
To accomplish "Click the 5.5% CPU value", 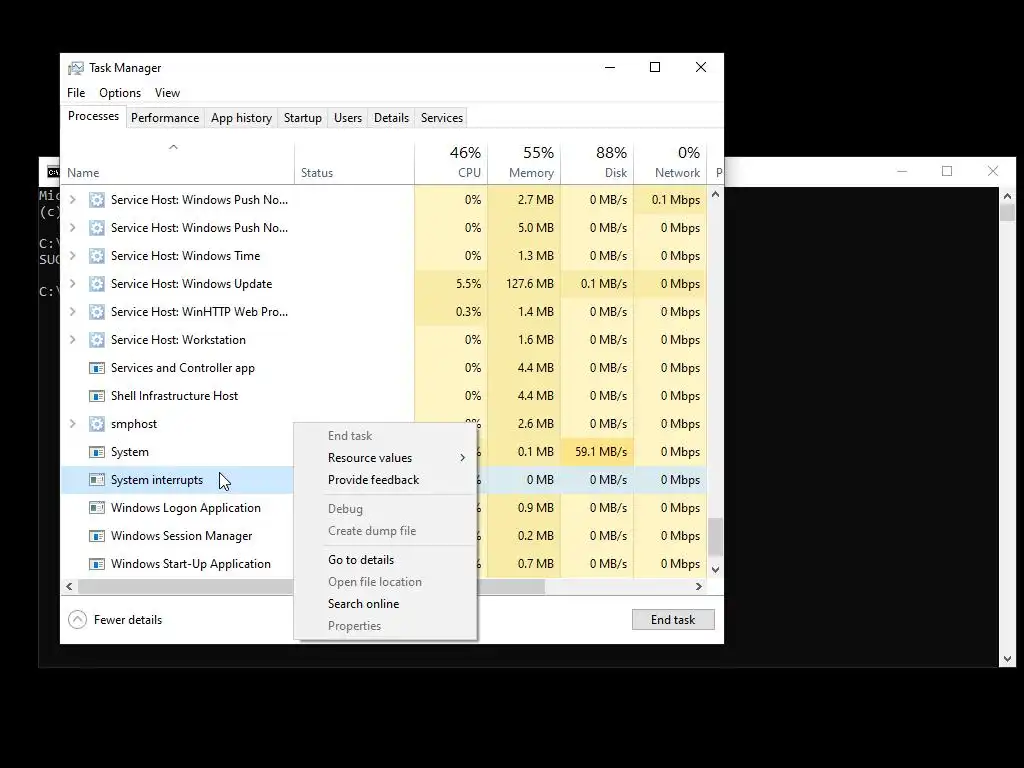I will 468,284.
